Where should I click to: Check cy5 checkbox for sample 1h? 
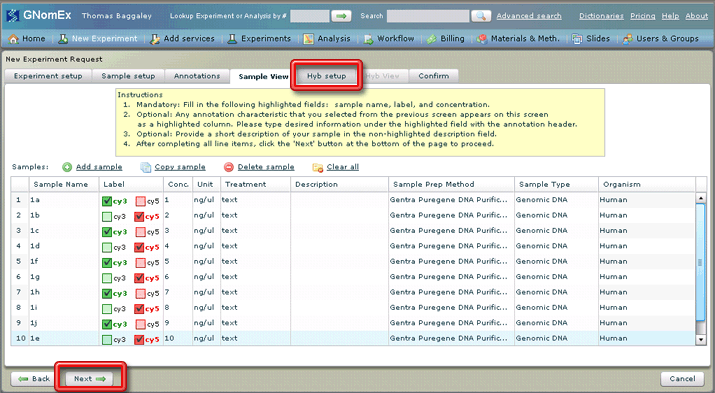[x=140, y=294]
